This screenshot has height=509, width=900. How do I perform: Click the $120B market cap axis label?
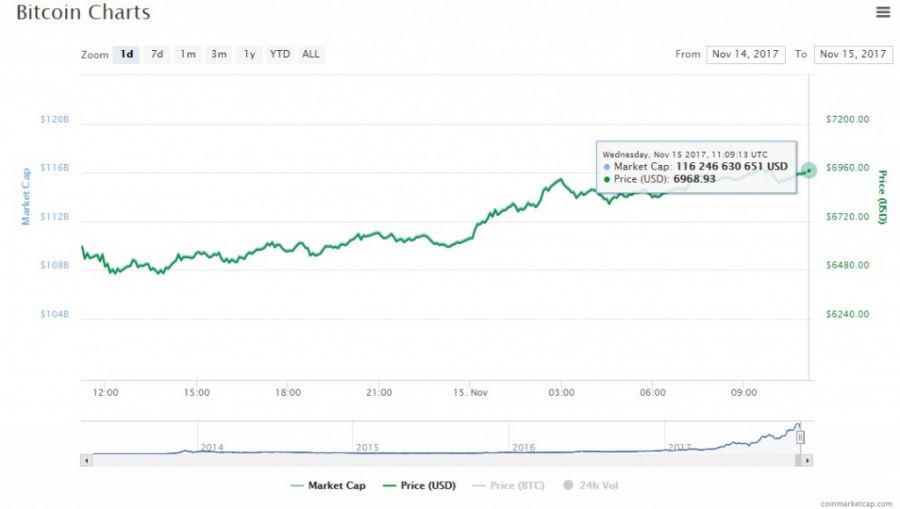(55, 119)
